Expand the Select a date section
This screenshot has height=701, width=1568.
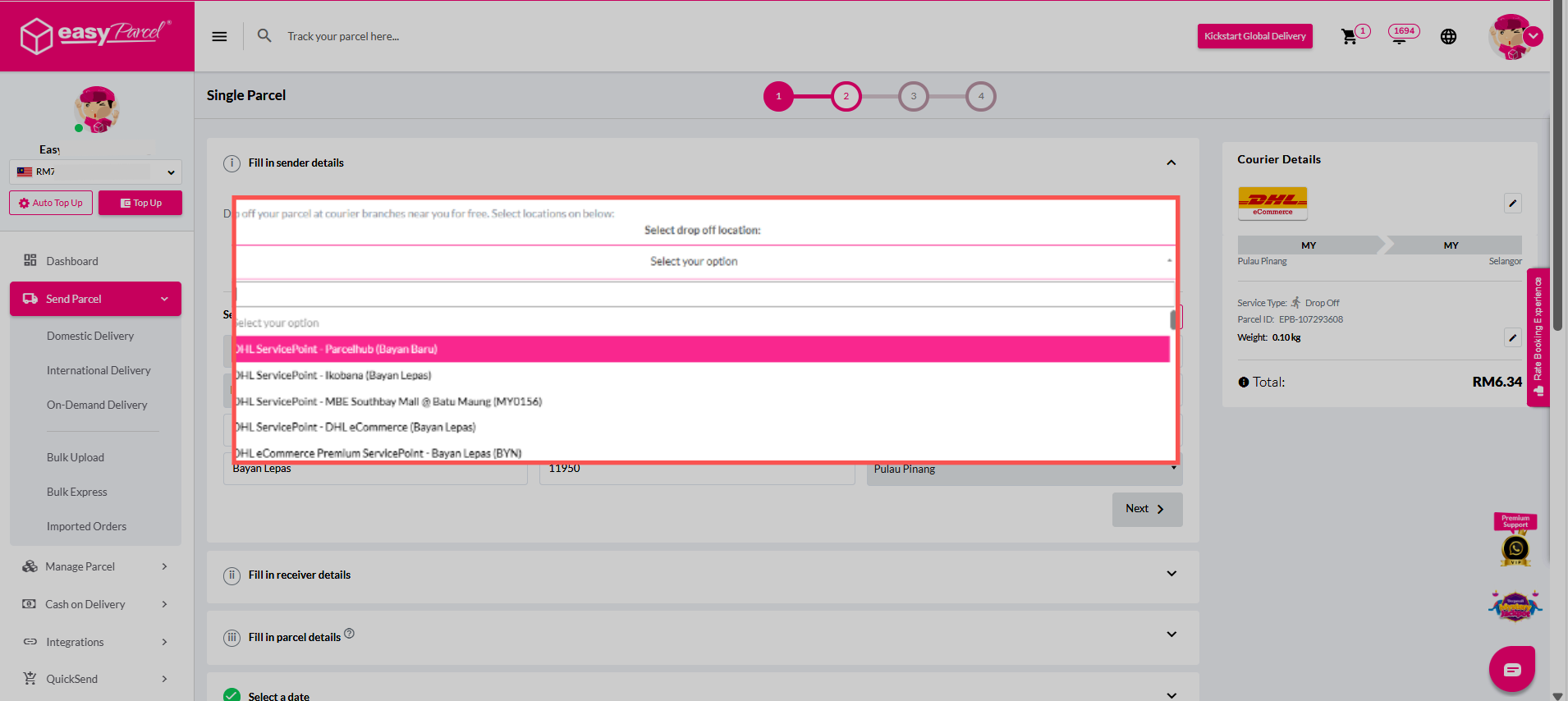[1171, 695]
